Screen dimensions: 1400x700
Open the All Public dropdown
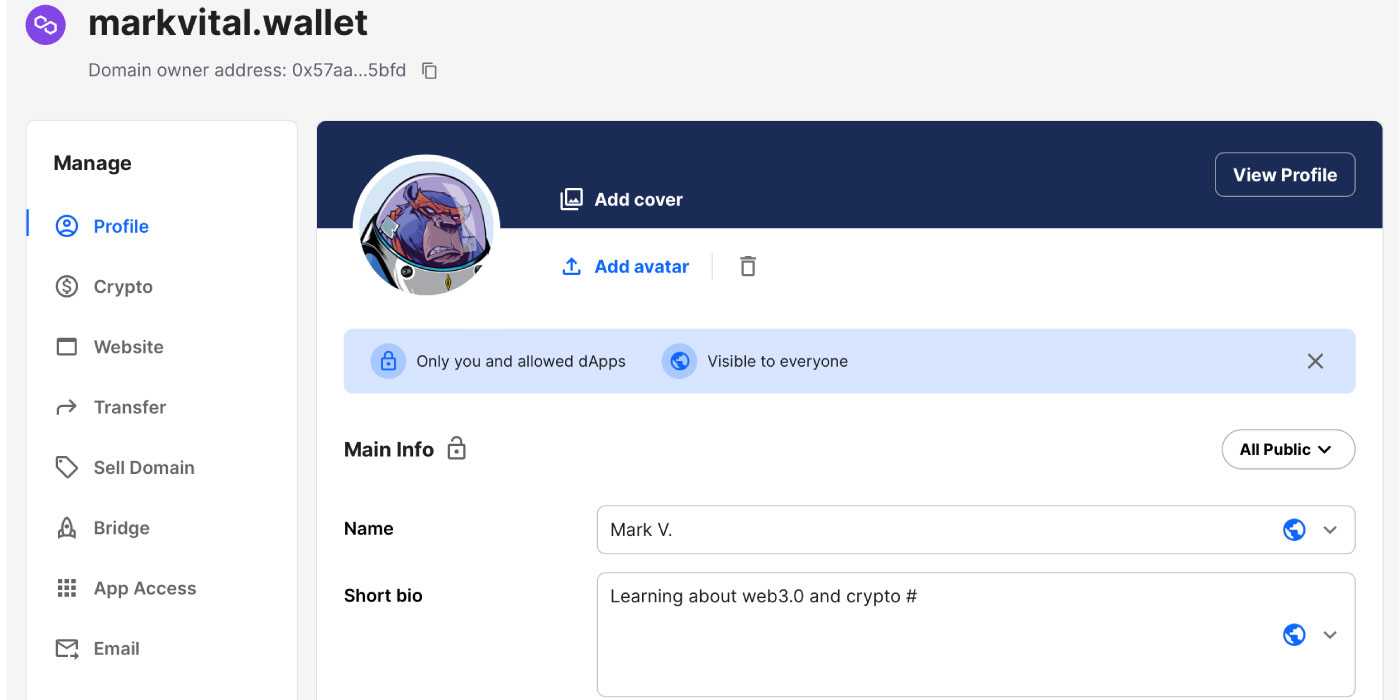click(1288, 449)
